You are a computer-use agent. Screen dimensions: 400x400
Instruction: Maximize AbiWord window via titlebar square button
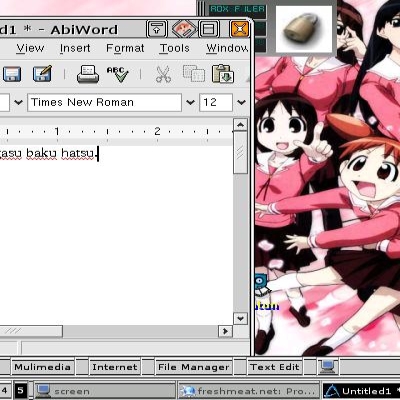(209, 29)
